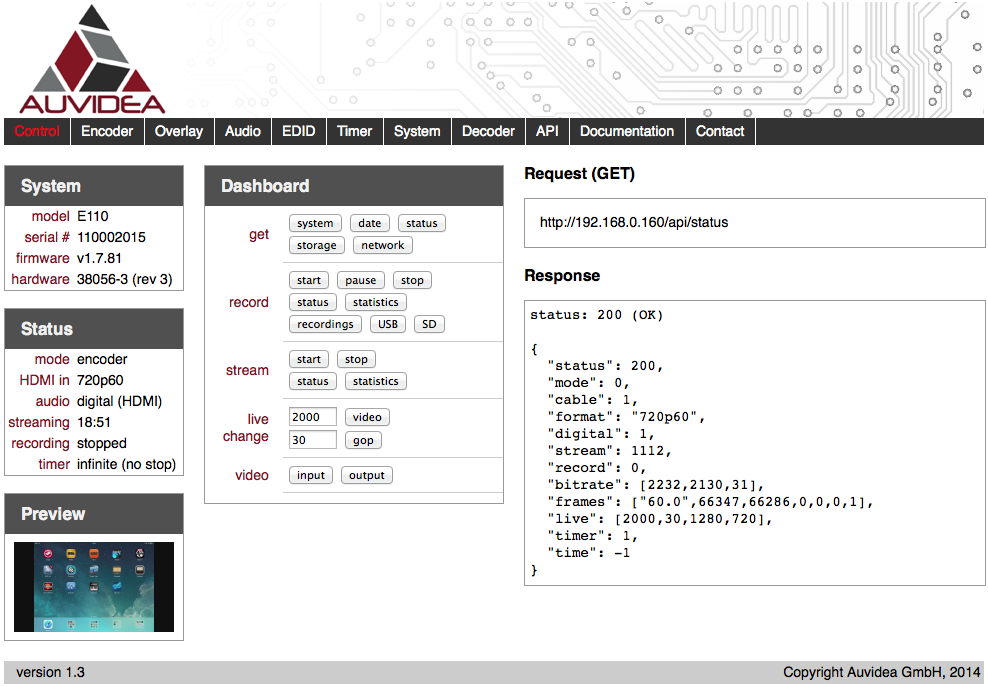988x687 pixels.
Task: Open the Encoder tab
Action: pyautogui.click(x=107, y=131)
